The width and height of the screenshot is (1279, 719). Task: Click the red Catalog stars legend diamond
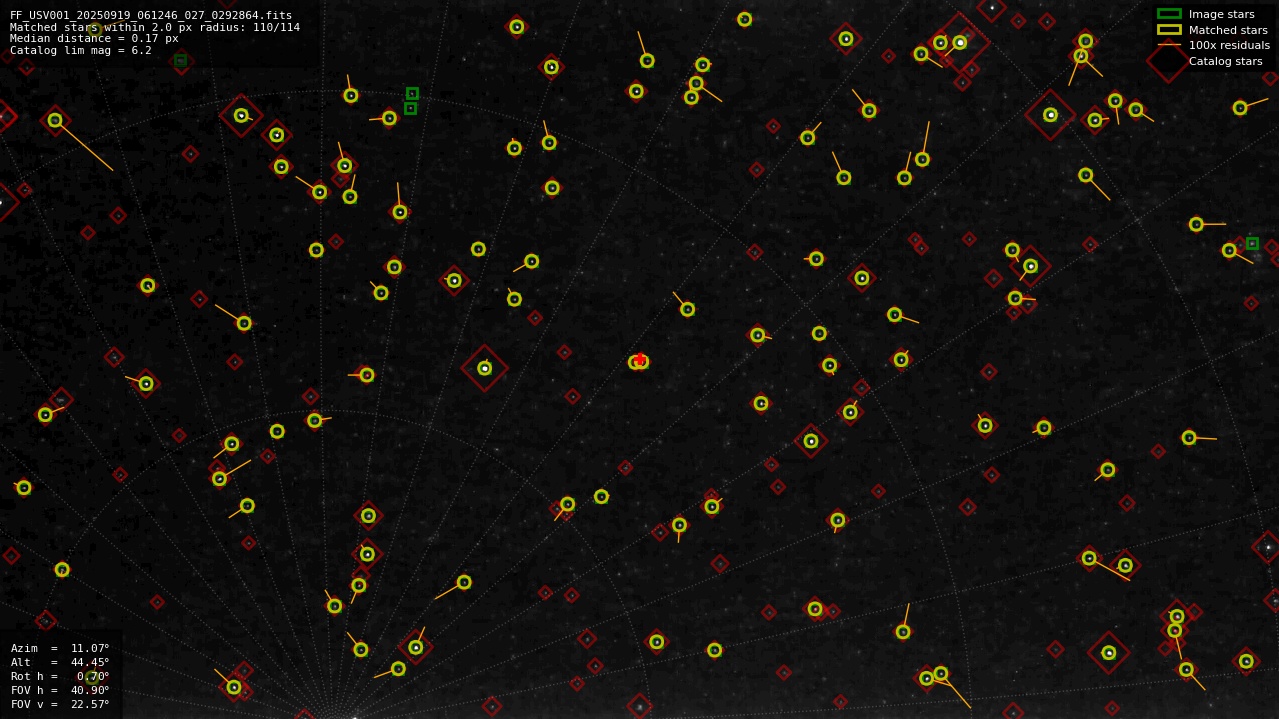[1168, 61]
